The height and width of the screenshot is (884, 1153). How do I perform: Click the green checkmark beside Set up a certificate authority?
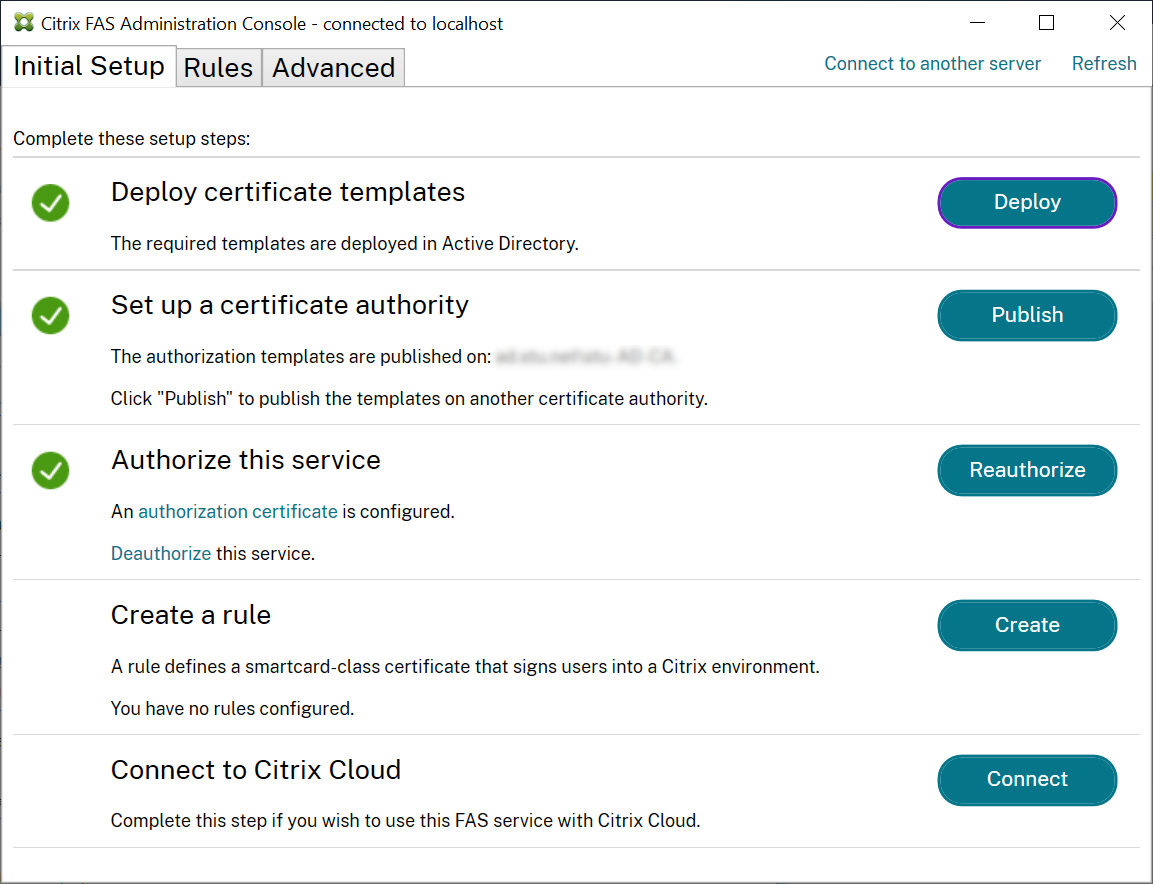click(50, 316)
